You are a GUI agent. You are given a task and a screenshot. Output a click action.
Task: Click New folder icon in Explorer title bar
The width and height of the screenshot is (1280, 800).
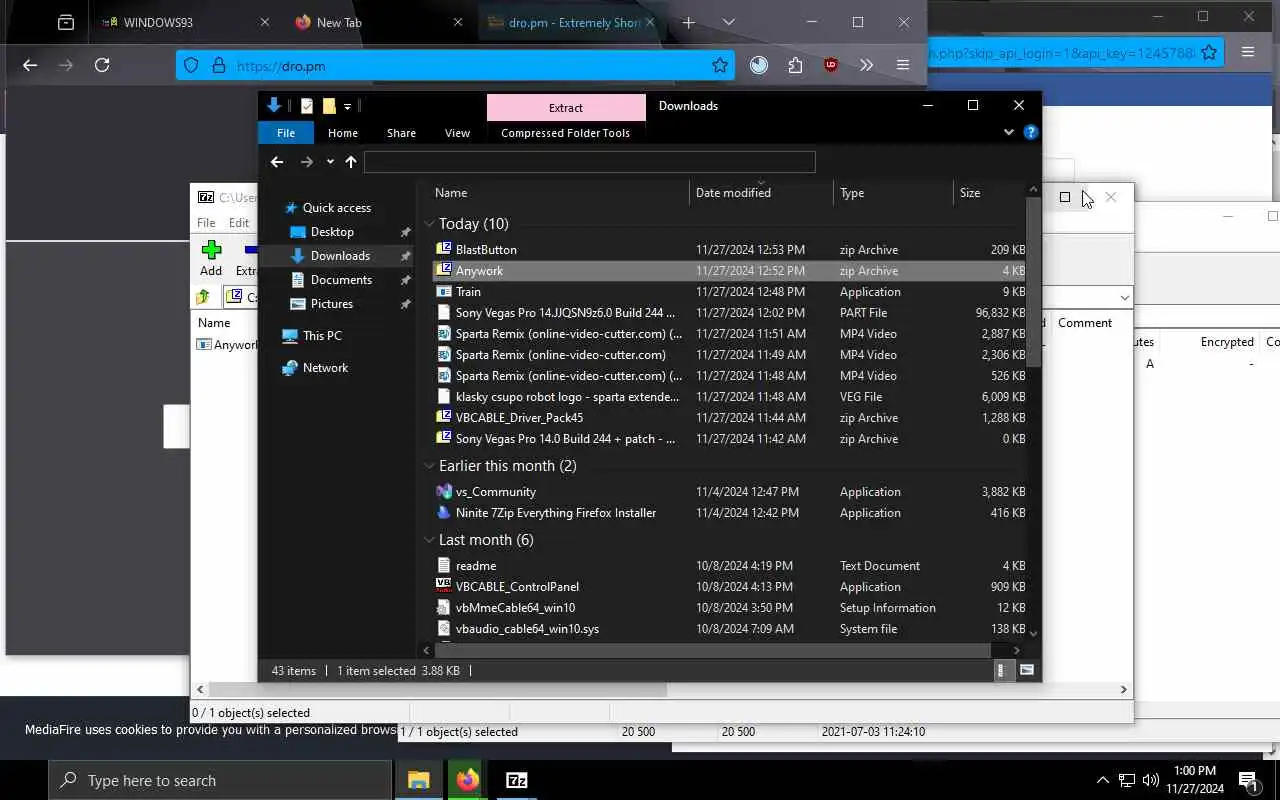[328, 106]
